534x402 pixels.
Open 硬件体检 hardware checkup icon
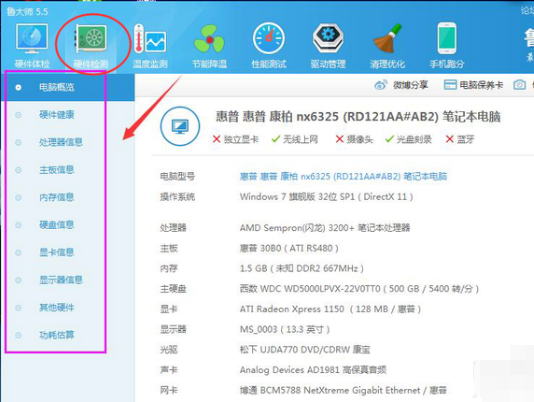tap(32, 39)
